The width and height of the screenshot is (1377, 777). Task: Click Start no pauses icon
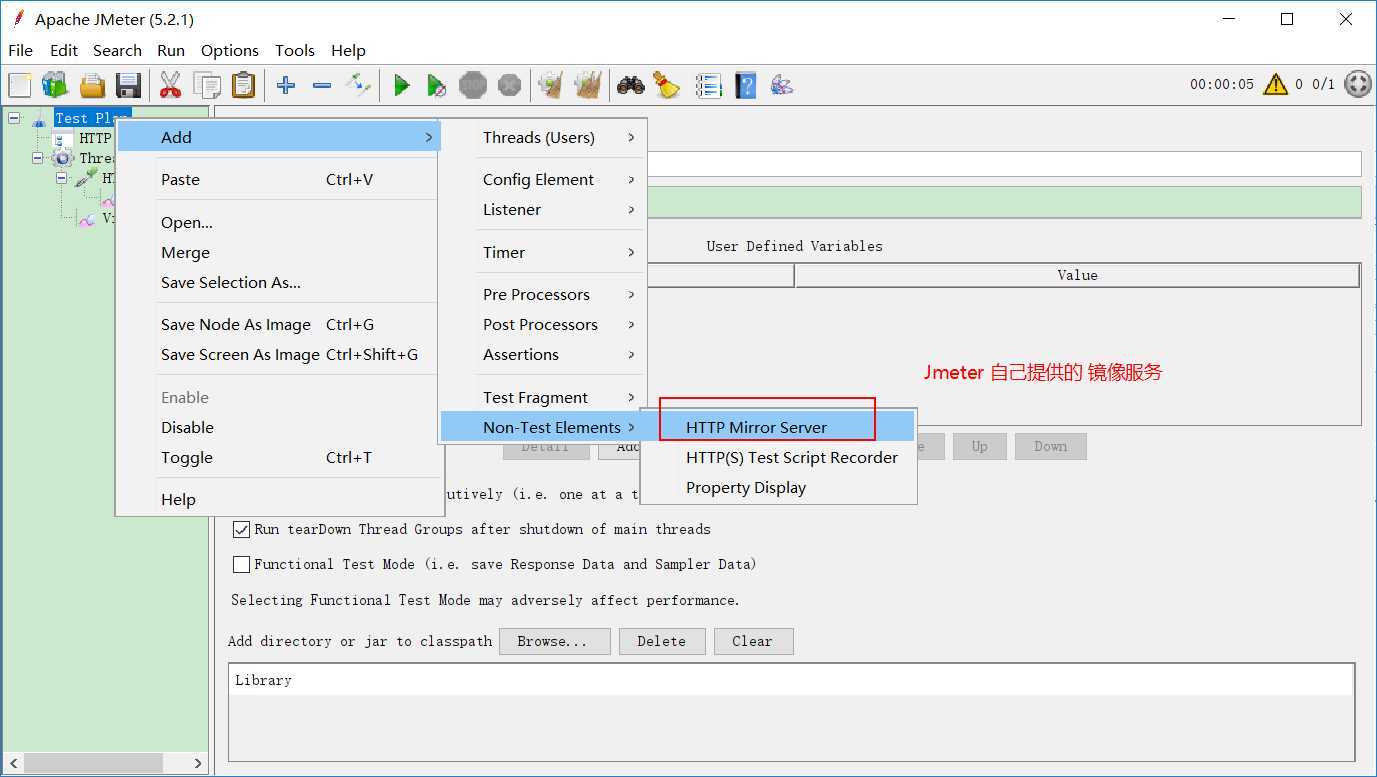point(437,85)
